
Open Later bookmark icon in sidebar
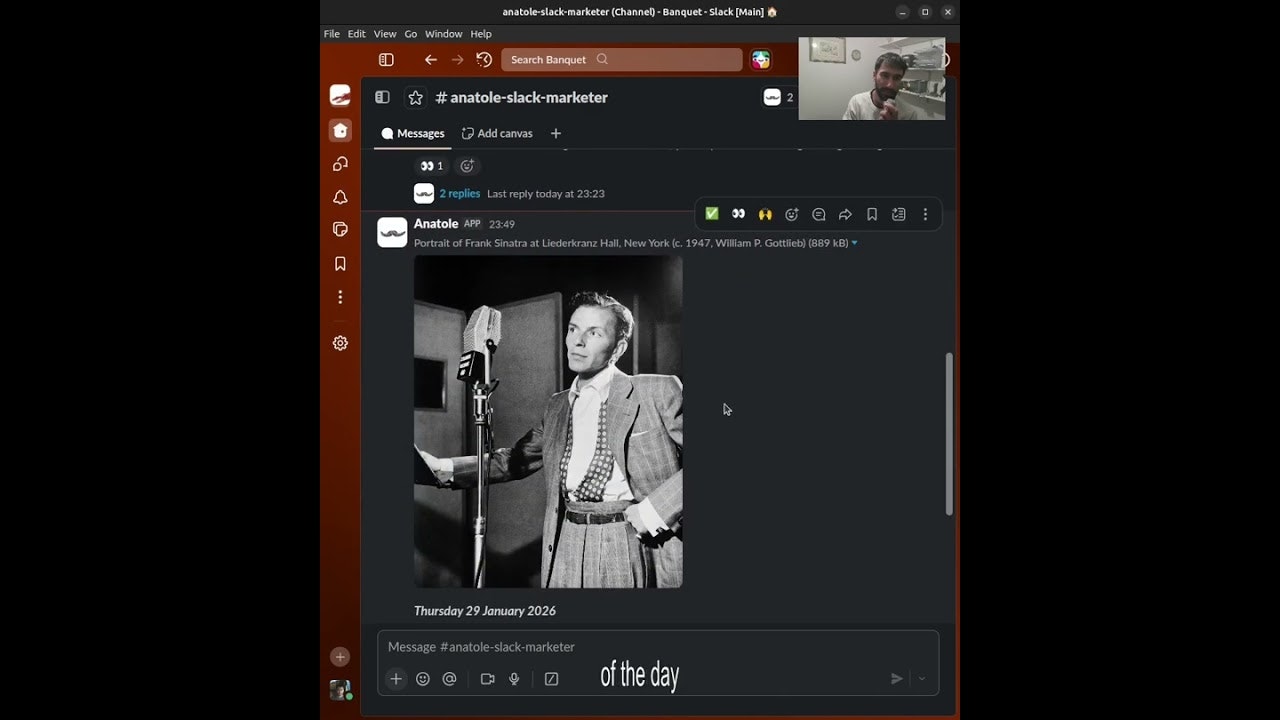click(x=340, y=264)
